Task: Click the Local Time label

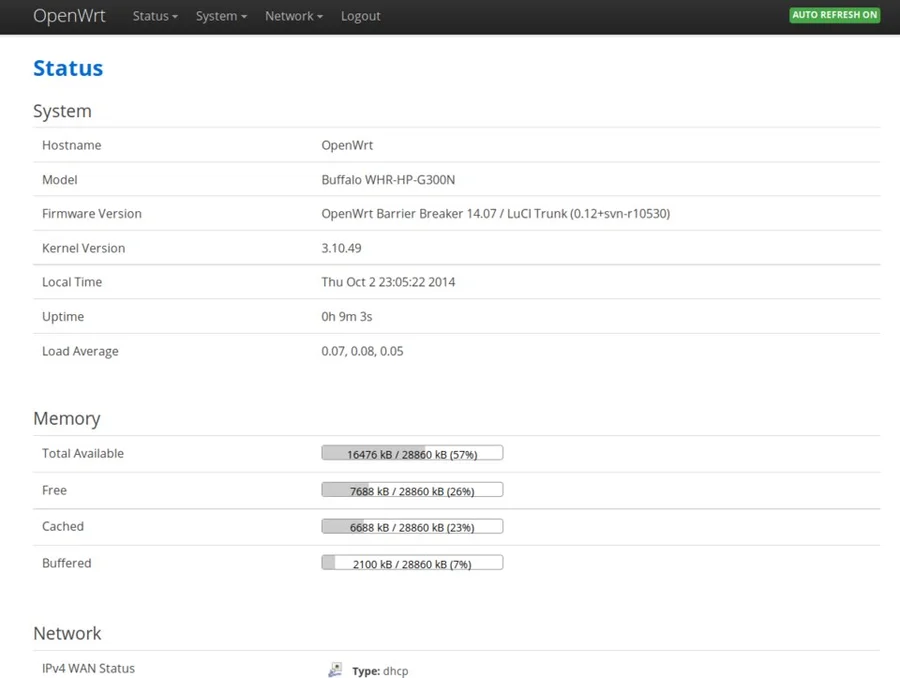Action: point(72,282)
